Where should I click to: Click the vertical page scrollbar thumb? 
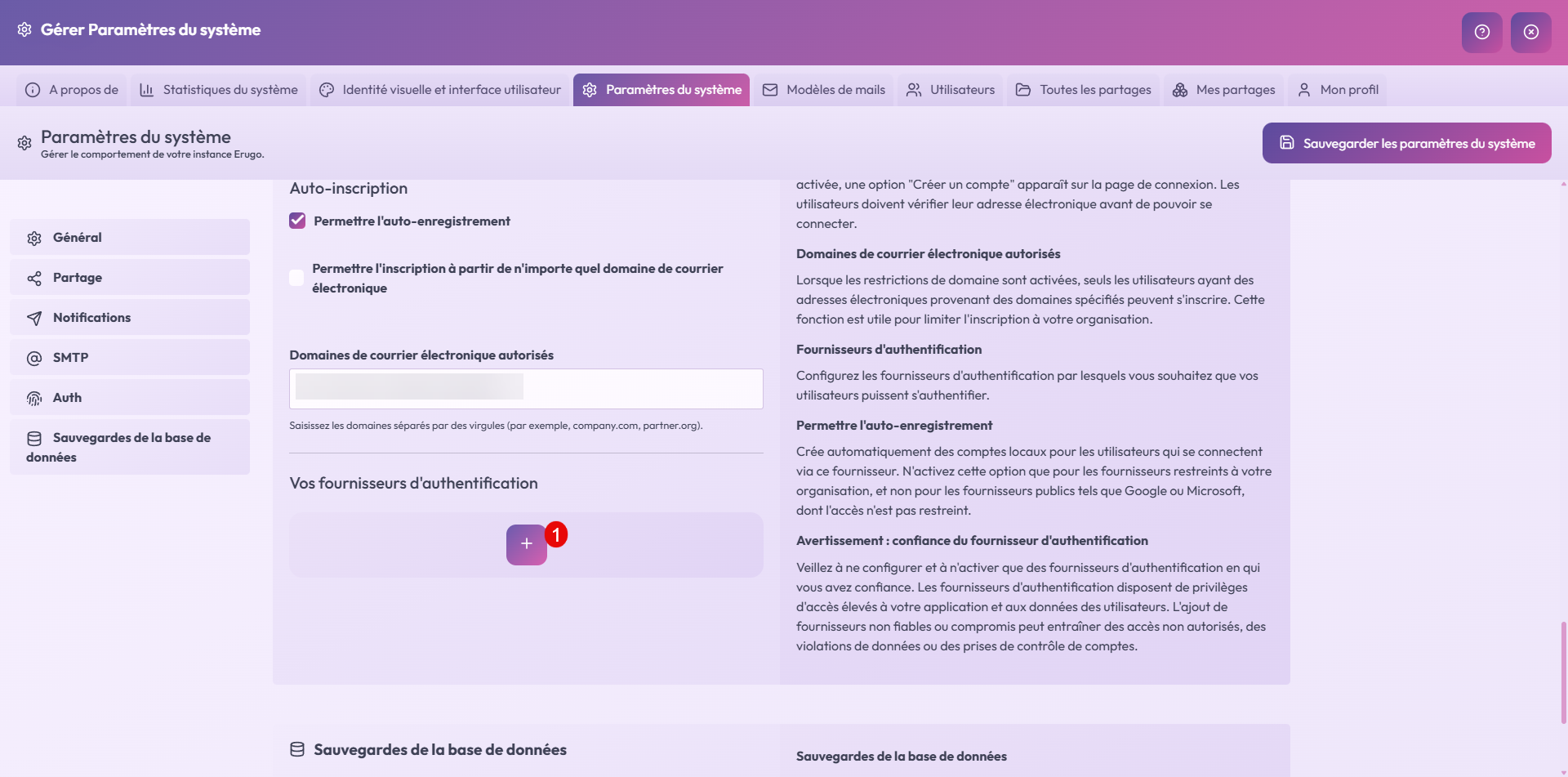(x=1563, y=672)
